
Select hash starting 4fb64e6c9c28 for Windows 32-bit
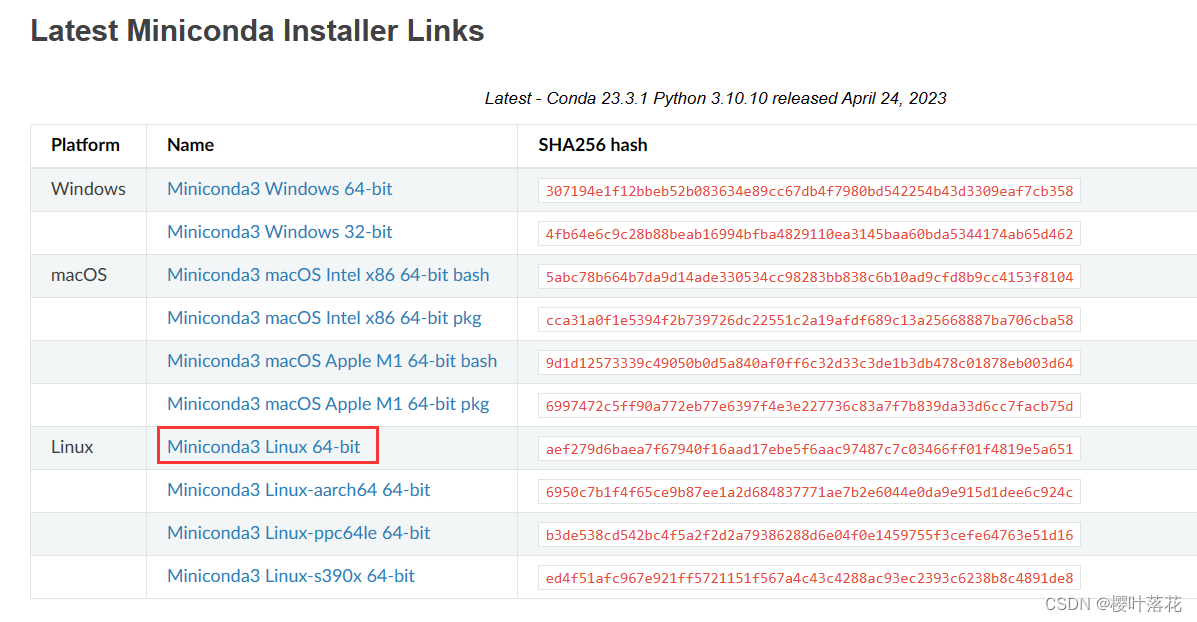pos(809,234)
